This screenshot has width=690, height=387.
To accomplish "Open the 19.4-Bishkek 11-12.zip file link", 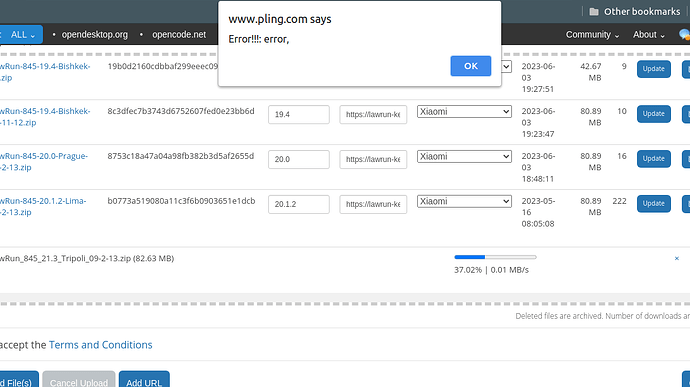I will 45,117.
